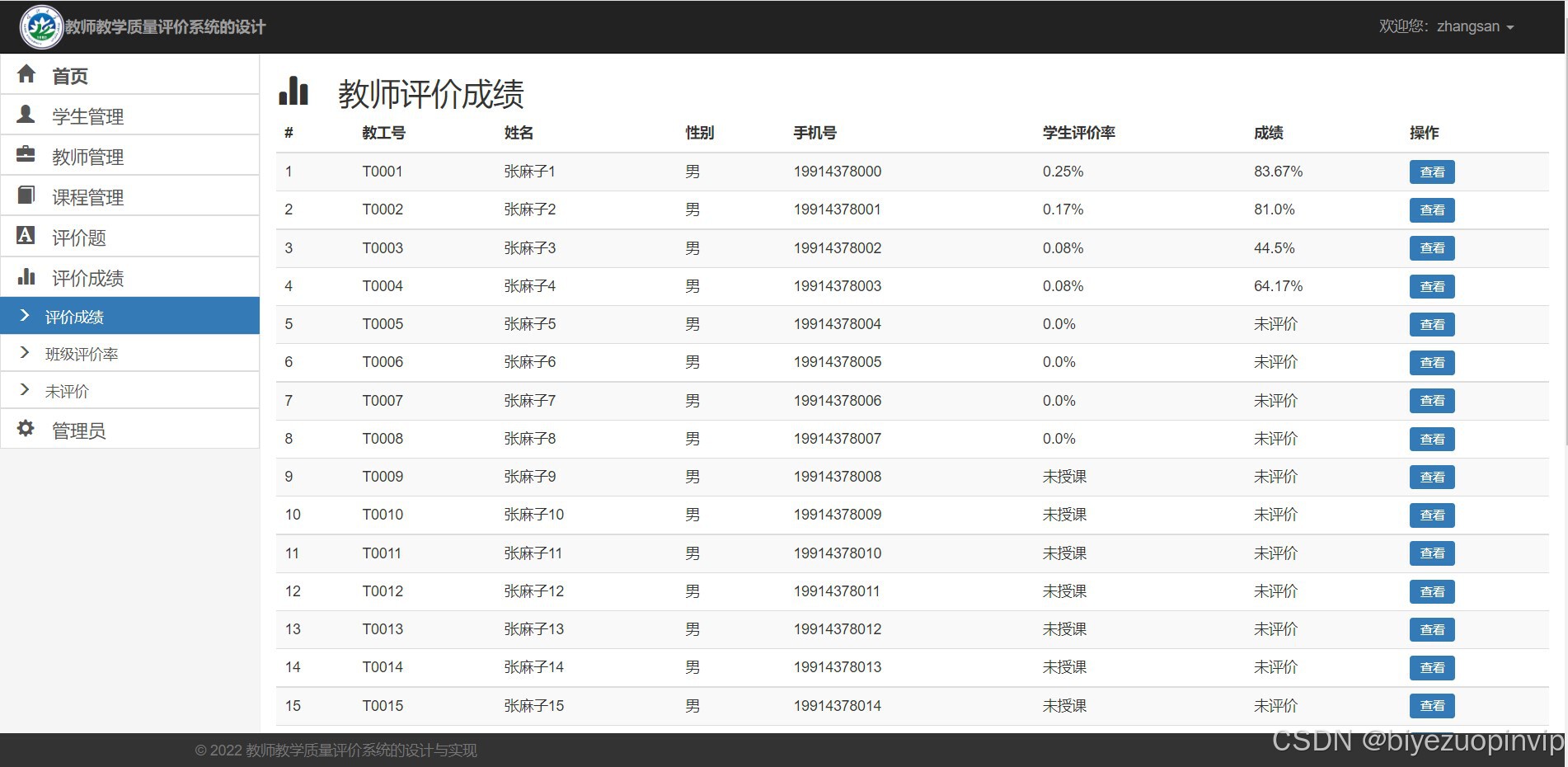Select the 未评价 submenu item

(130, 391)
